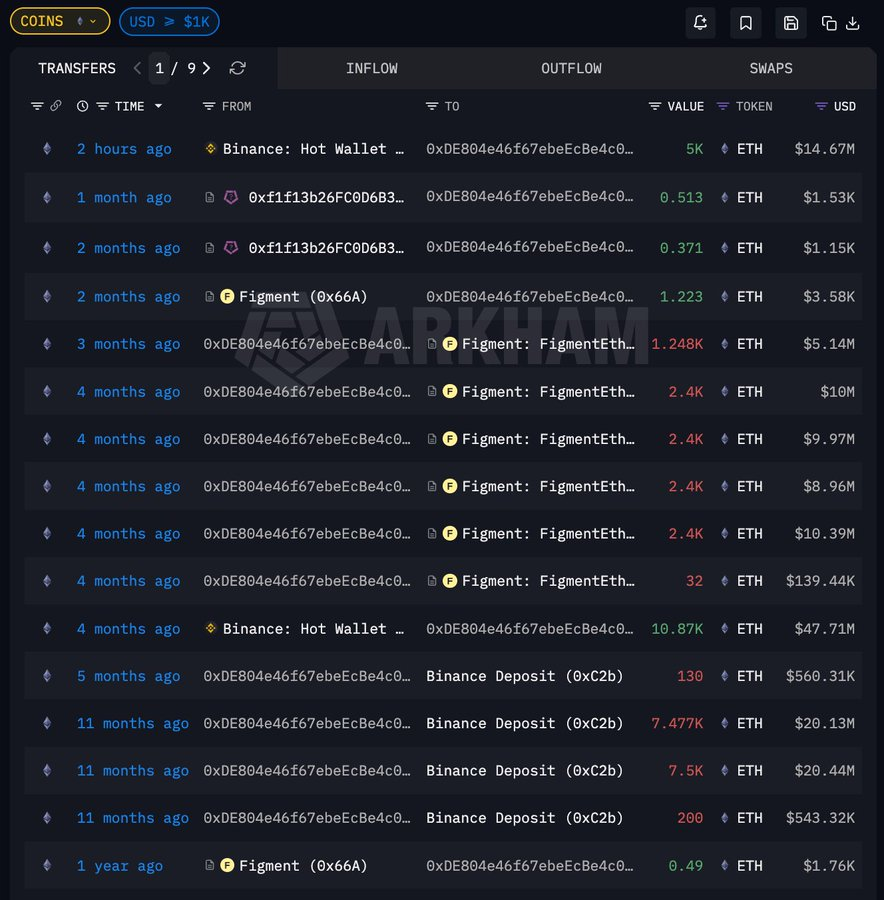884x900 pixels.
Task: Open the FROM address in the $9.97M row
Action: point(307,439)
